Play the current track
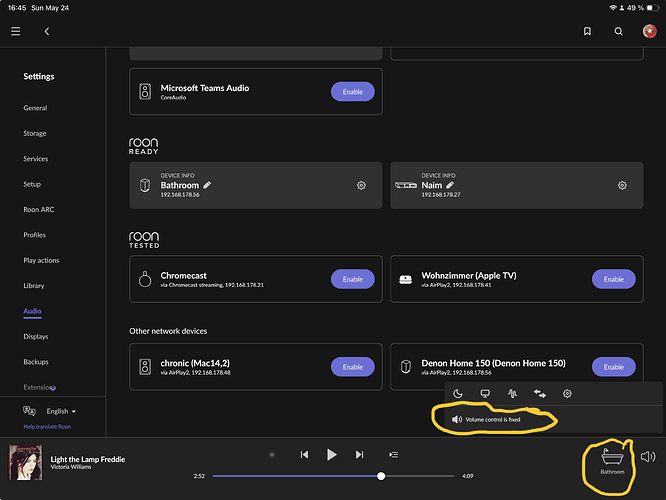This screenshot has width=666, height=500. (332, 455)
